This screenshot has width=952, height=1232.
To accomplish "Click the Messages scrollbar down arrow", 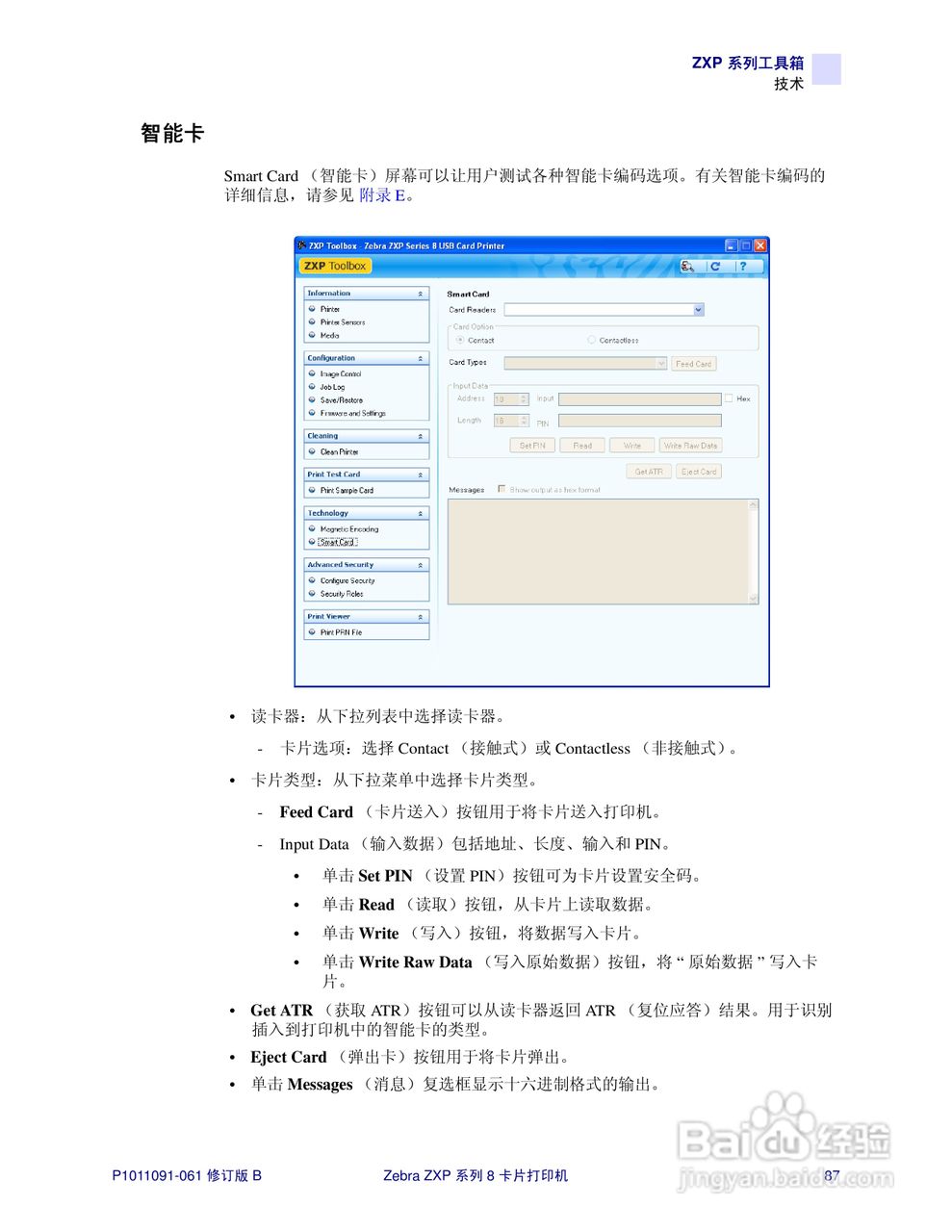I will 753,599.
